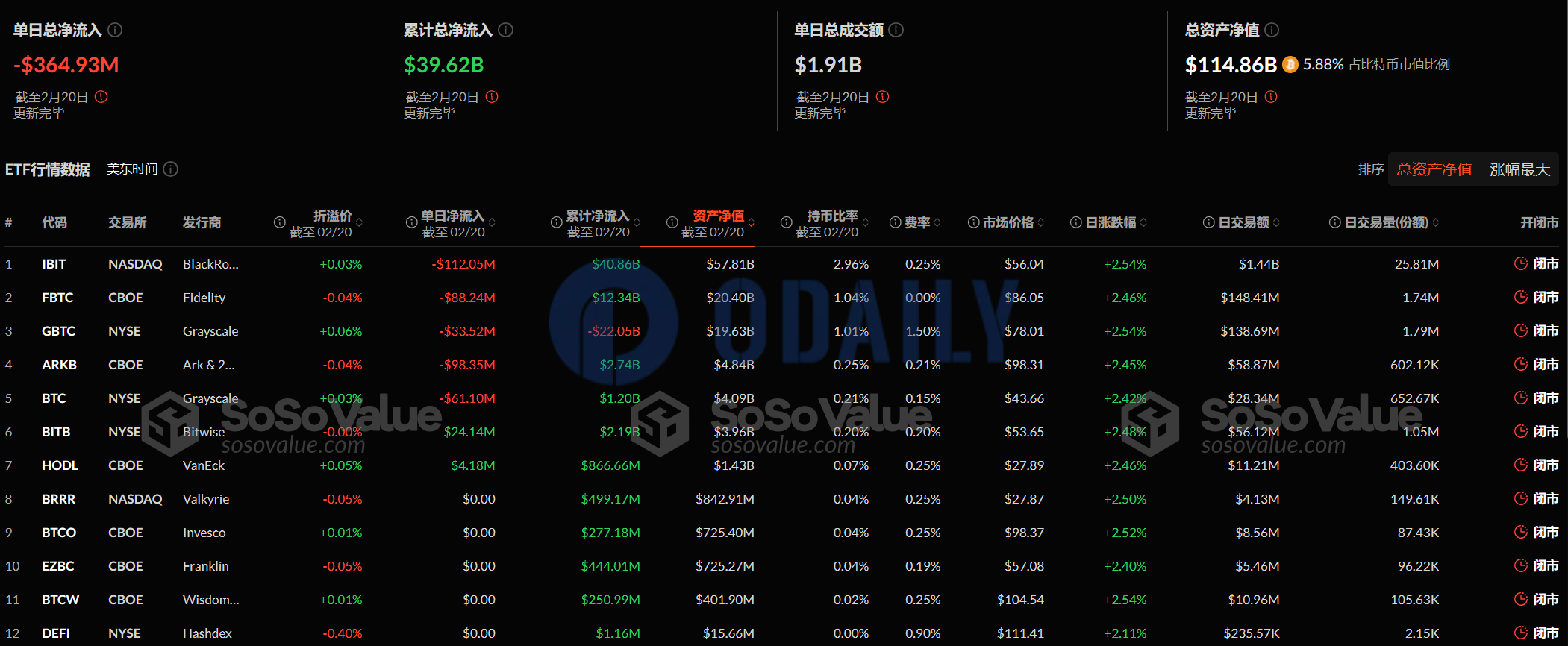The height and width of the screenshot is (646, 1568).
Task: Click info icon beside 持币比率 column header
Action: pyautogui.click(x=786, y=222)
